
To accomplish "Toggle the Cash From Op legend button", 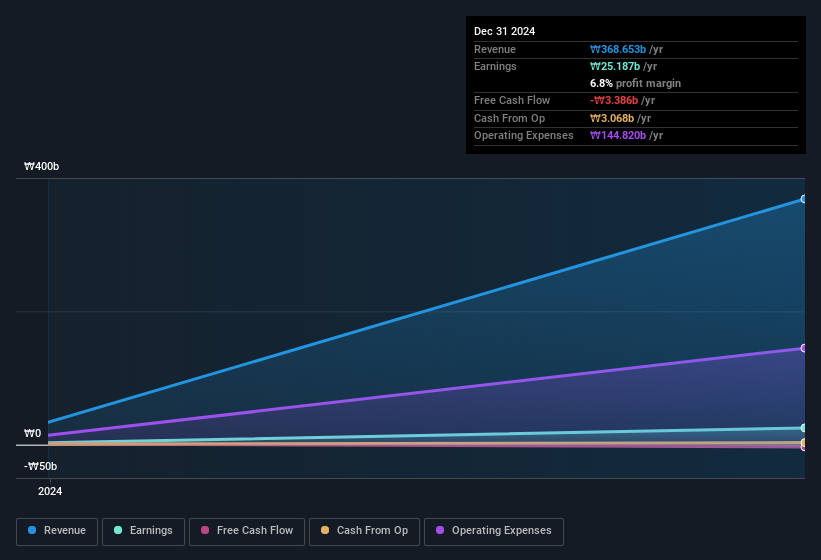I will [x=364, y=531].
